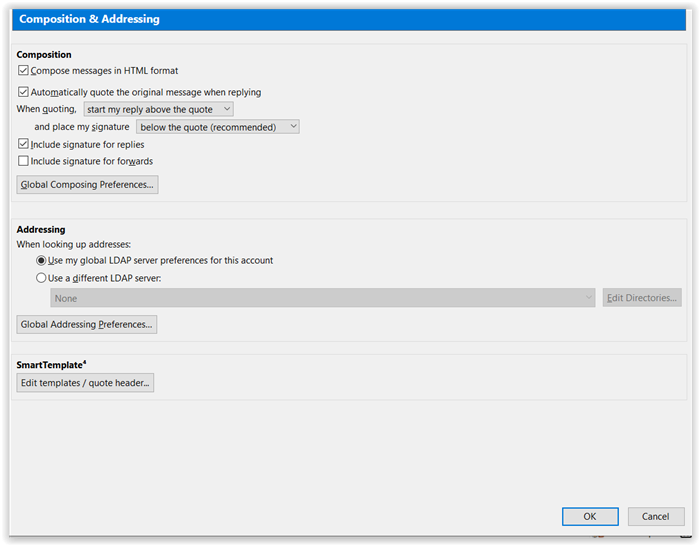Expand the signature placement dropdown
This screenshot has height=546, width=700.
click(218, 127)
